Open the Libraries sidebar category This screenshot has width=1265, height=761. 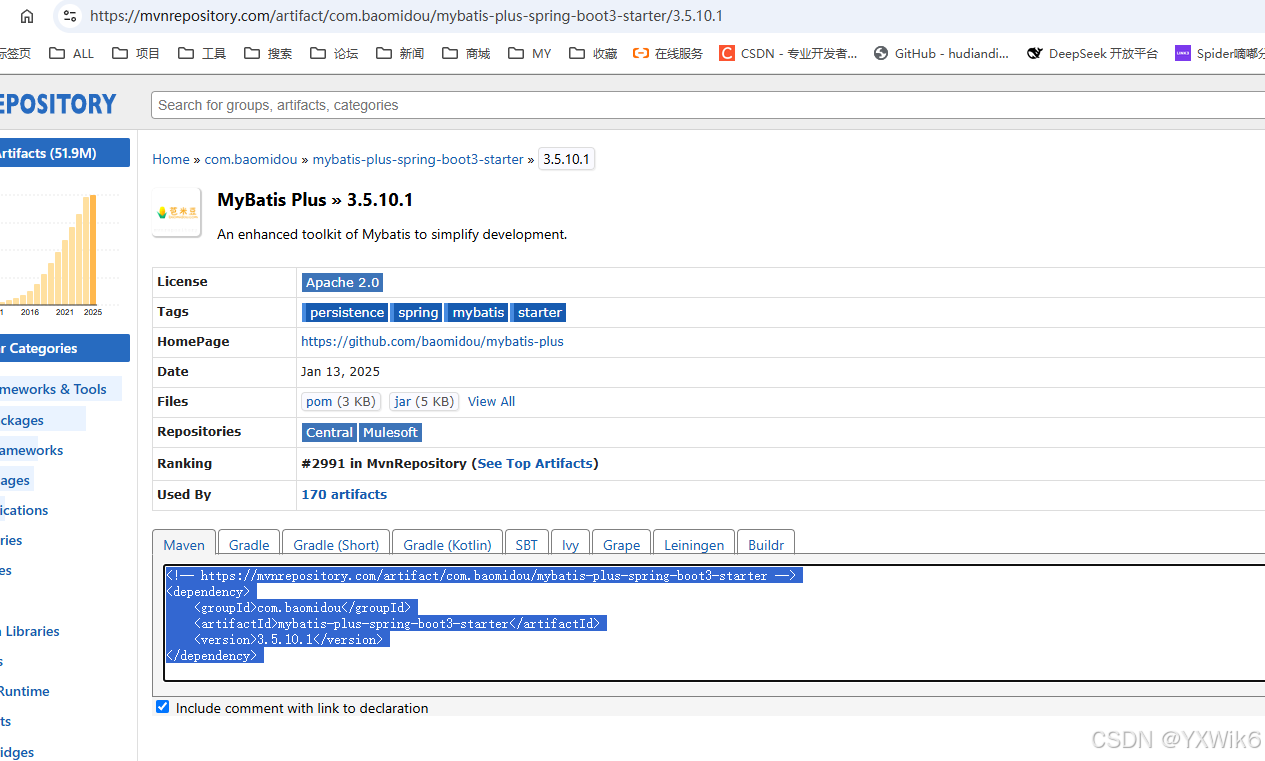point(30,631)
